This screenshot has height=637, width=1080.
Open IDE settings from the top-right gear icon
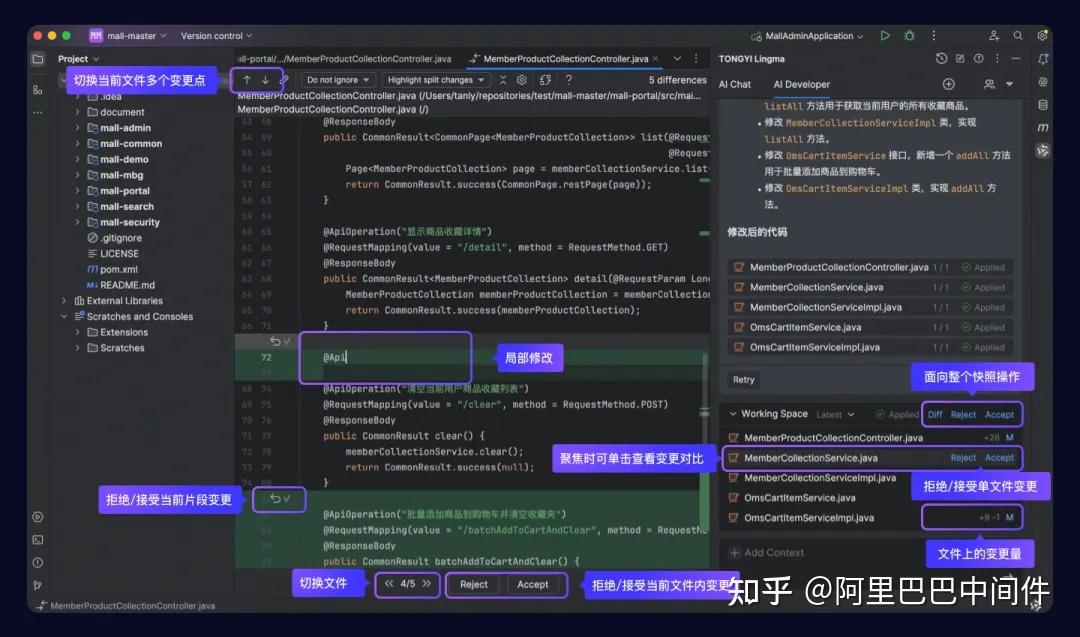tap(1042, 36)
